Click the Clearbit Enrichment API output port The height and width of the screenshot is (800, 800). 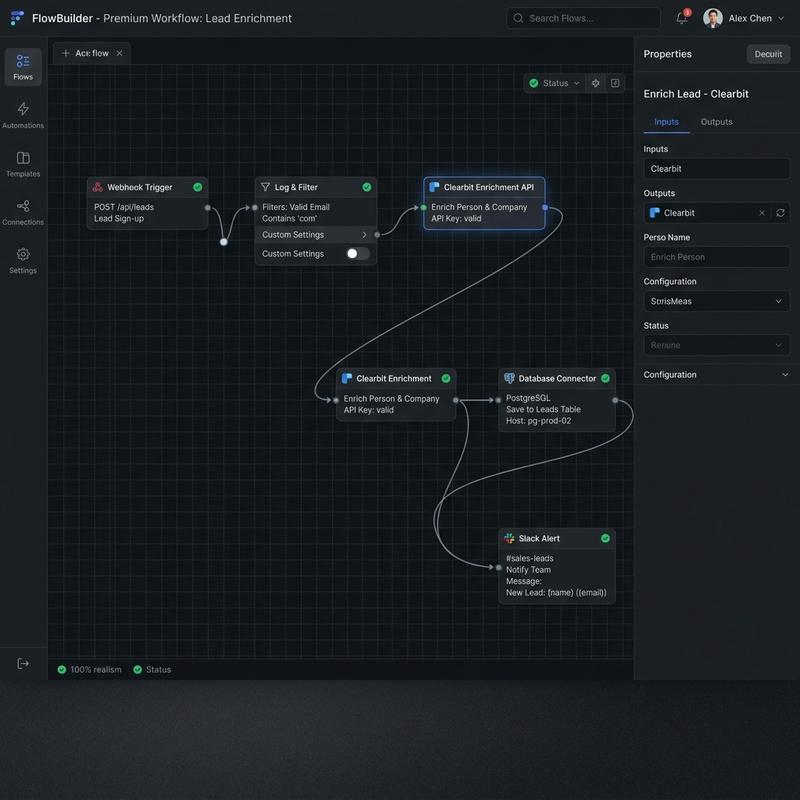click(545, 208)
